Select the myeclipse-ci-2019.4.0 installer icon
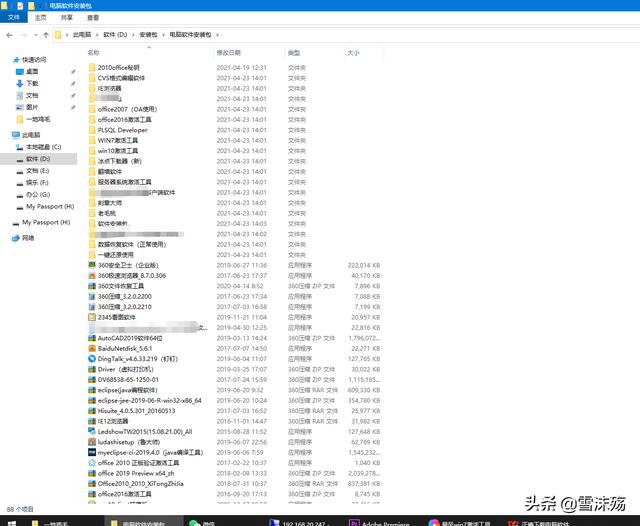 coord(92,452)
